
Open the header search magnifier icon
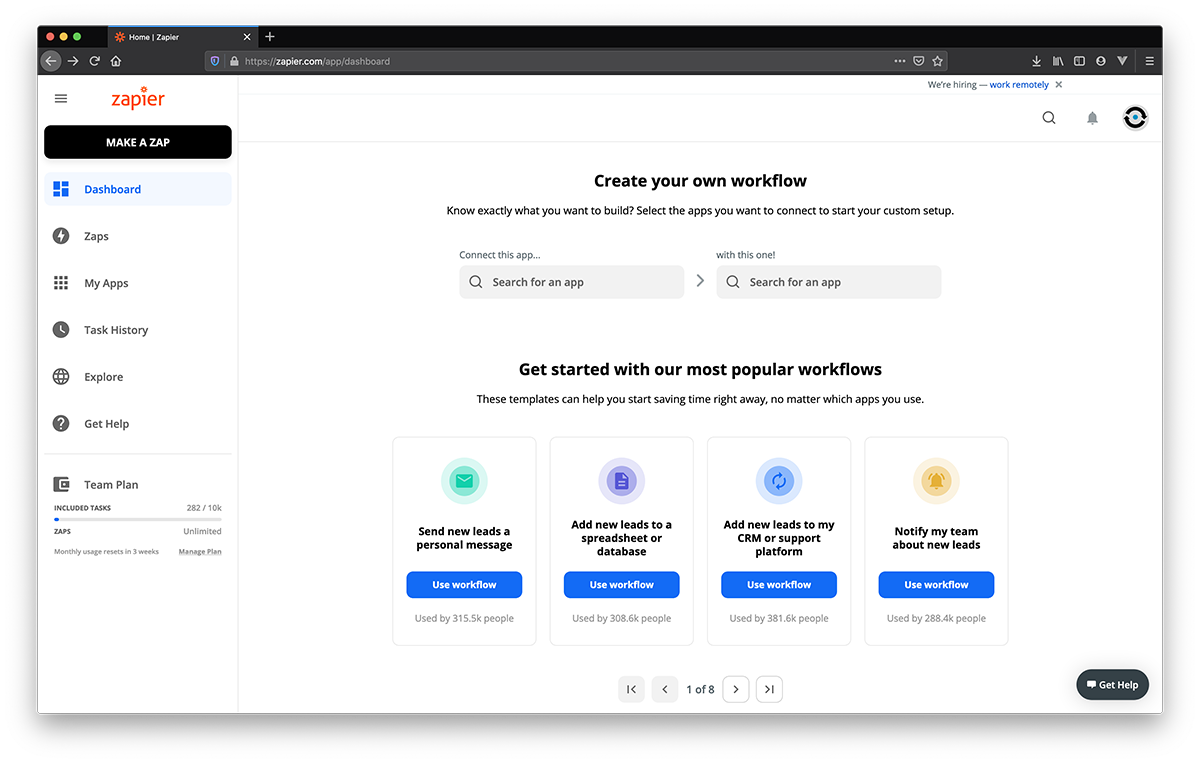tap(1049, 117)
